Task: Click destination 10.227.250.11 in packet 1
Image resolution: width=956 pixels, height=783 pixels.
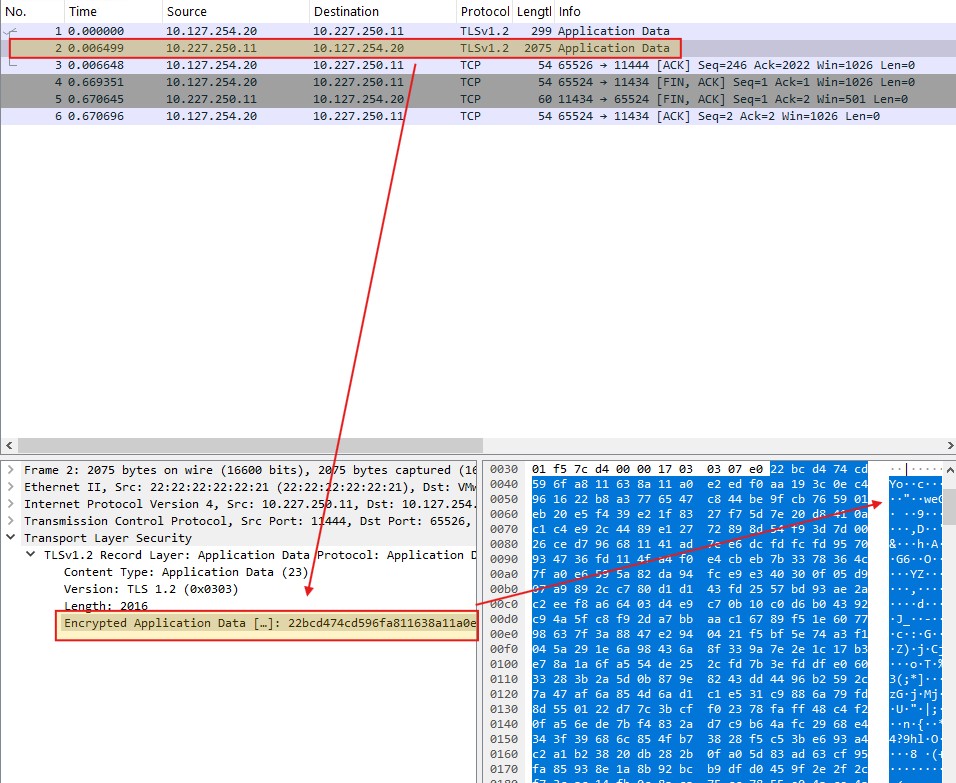Action: 358,31
